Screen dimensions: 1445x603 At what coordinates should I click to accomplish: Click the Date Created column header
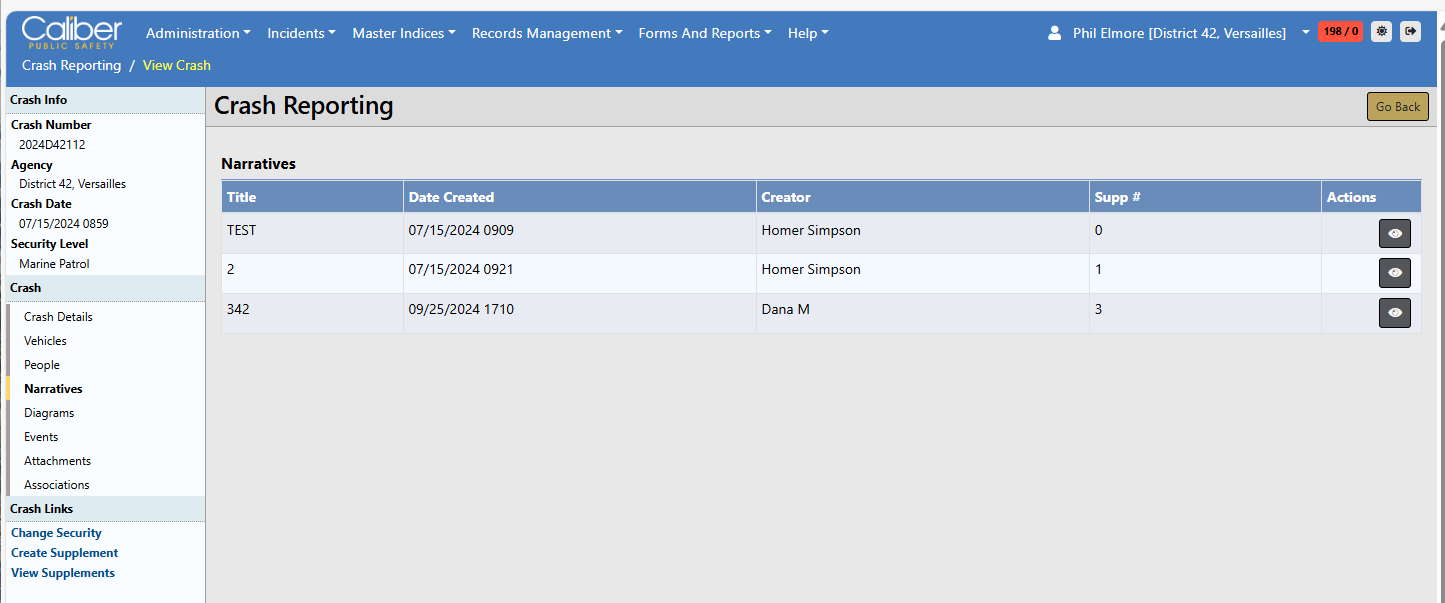pyautogui.click(x=451, y=197)
